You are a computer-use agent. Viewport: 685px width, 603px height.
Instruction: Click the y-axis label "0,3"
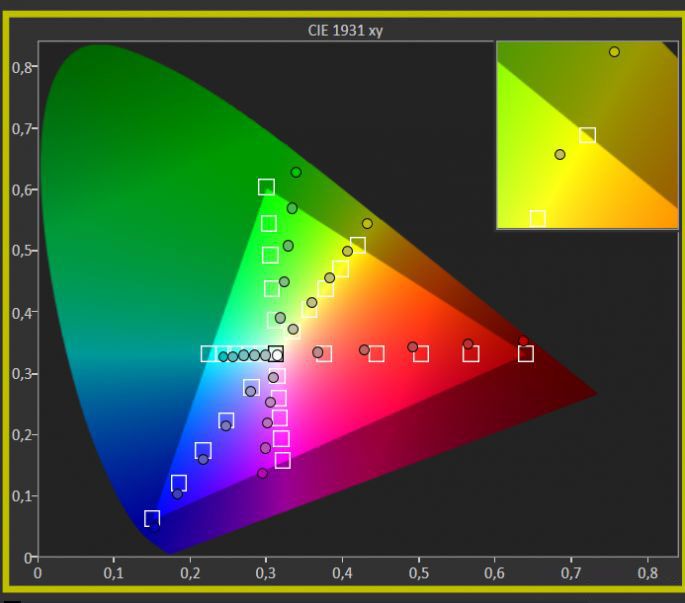coord(21,374)
